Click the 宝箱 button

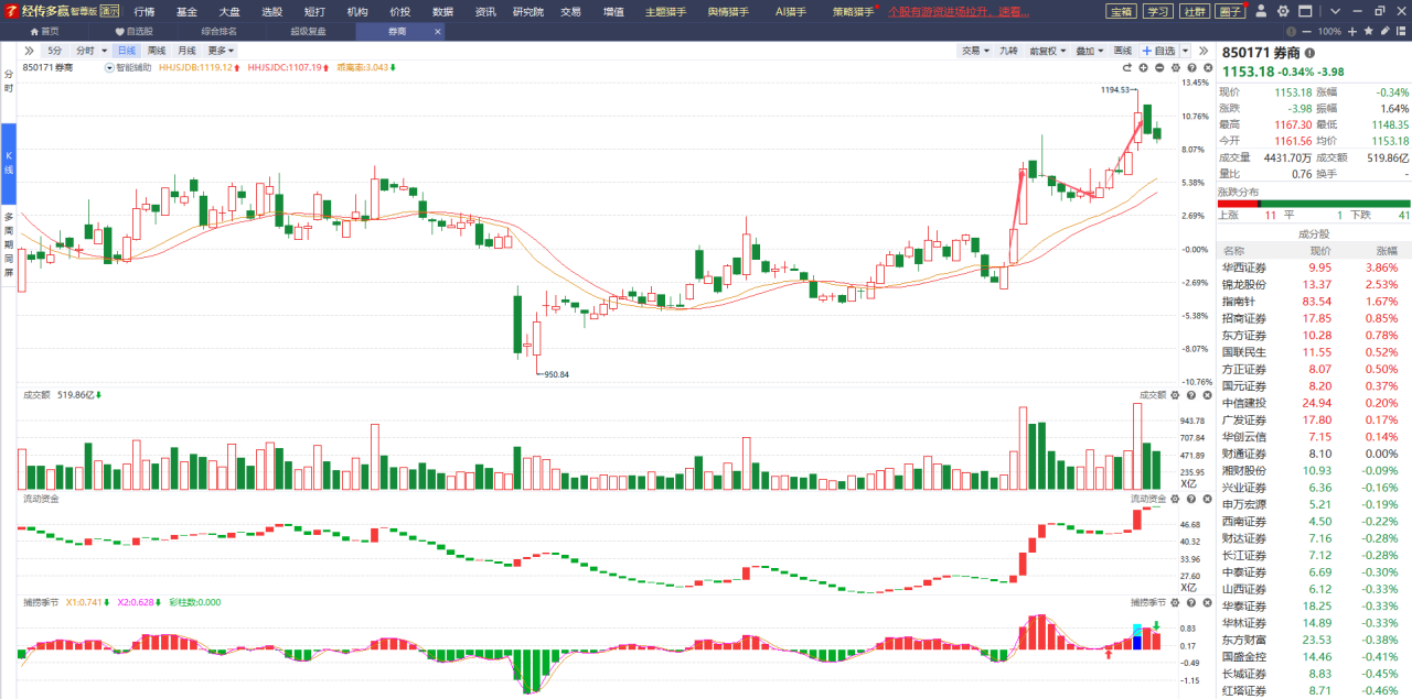[x=1121, y=11]
